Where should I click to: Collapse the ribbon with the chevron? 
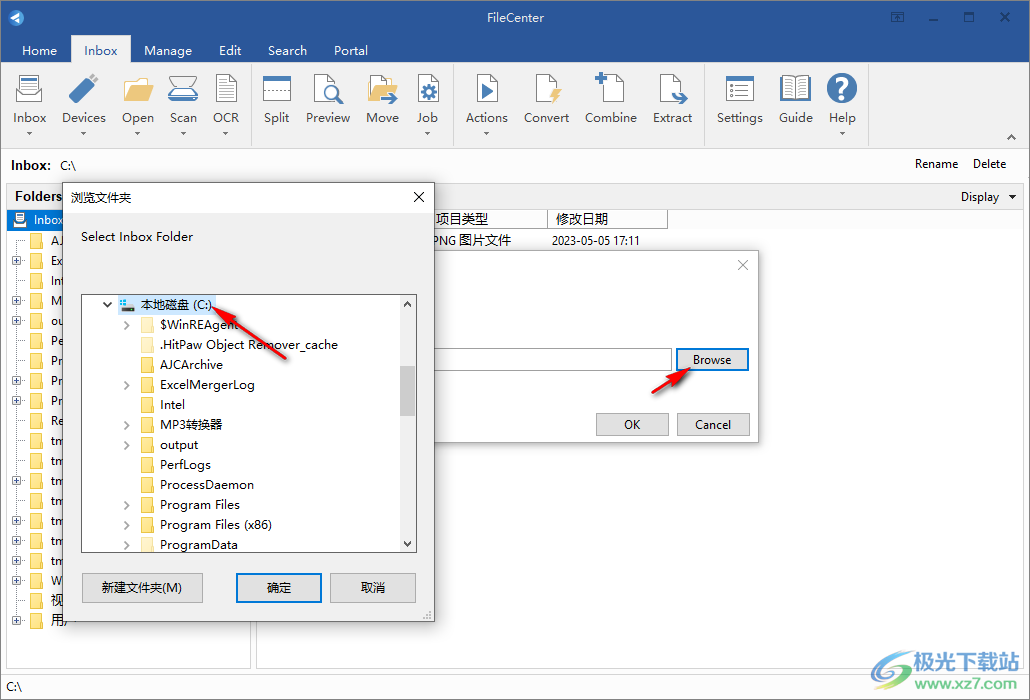1011,137
